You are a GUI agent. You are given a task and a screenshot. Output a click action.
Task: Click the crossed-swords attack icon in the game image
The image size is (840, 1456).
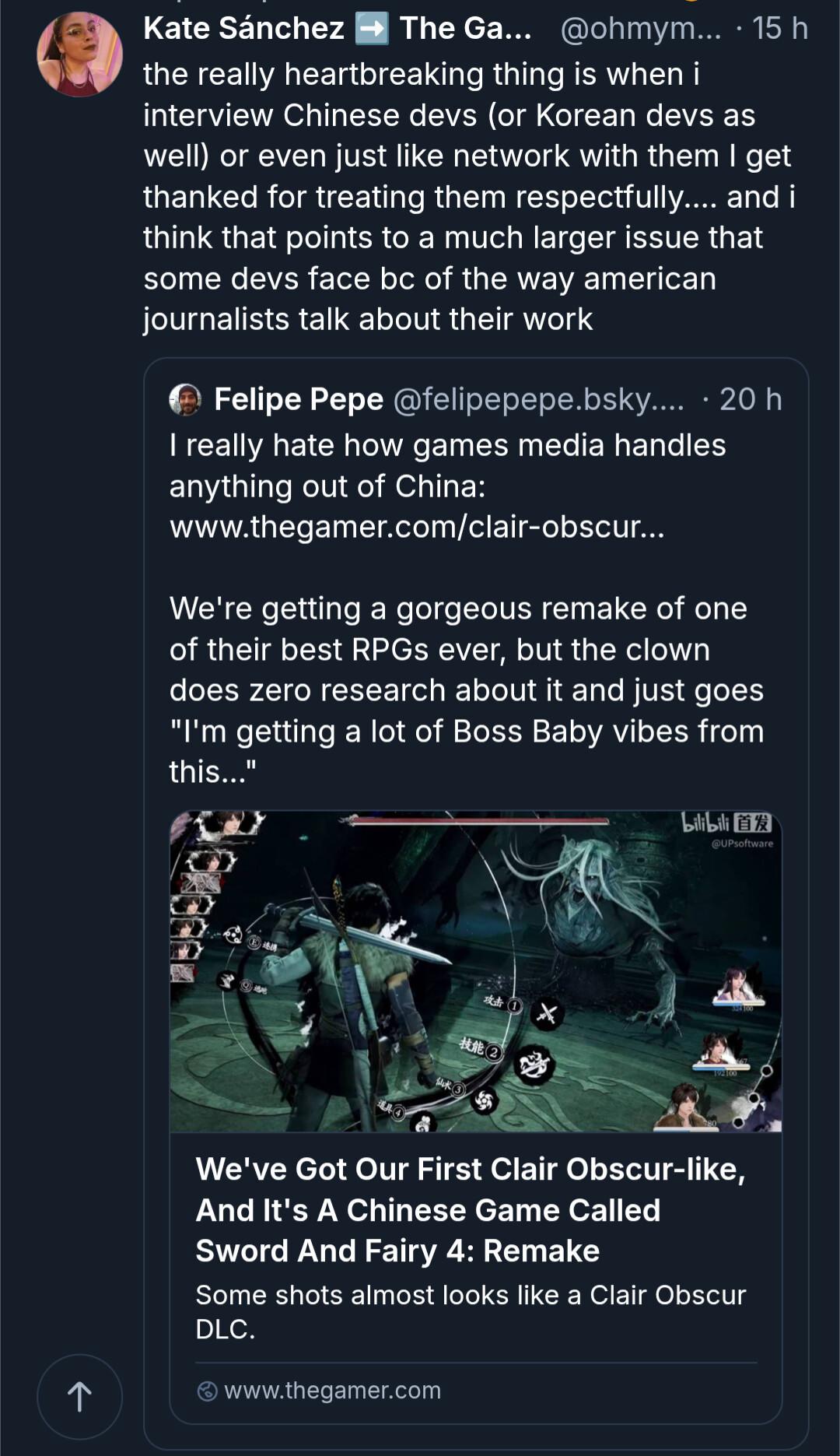click(x=548, y=1014)
